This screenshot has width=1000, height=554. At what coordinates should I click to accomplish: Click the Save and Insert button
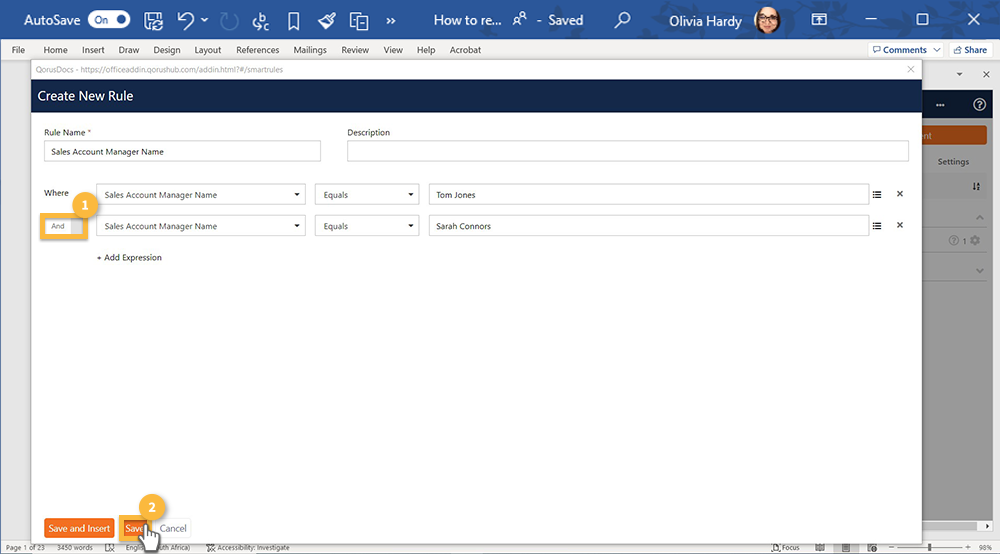[79, 528]
